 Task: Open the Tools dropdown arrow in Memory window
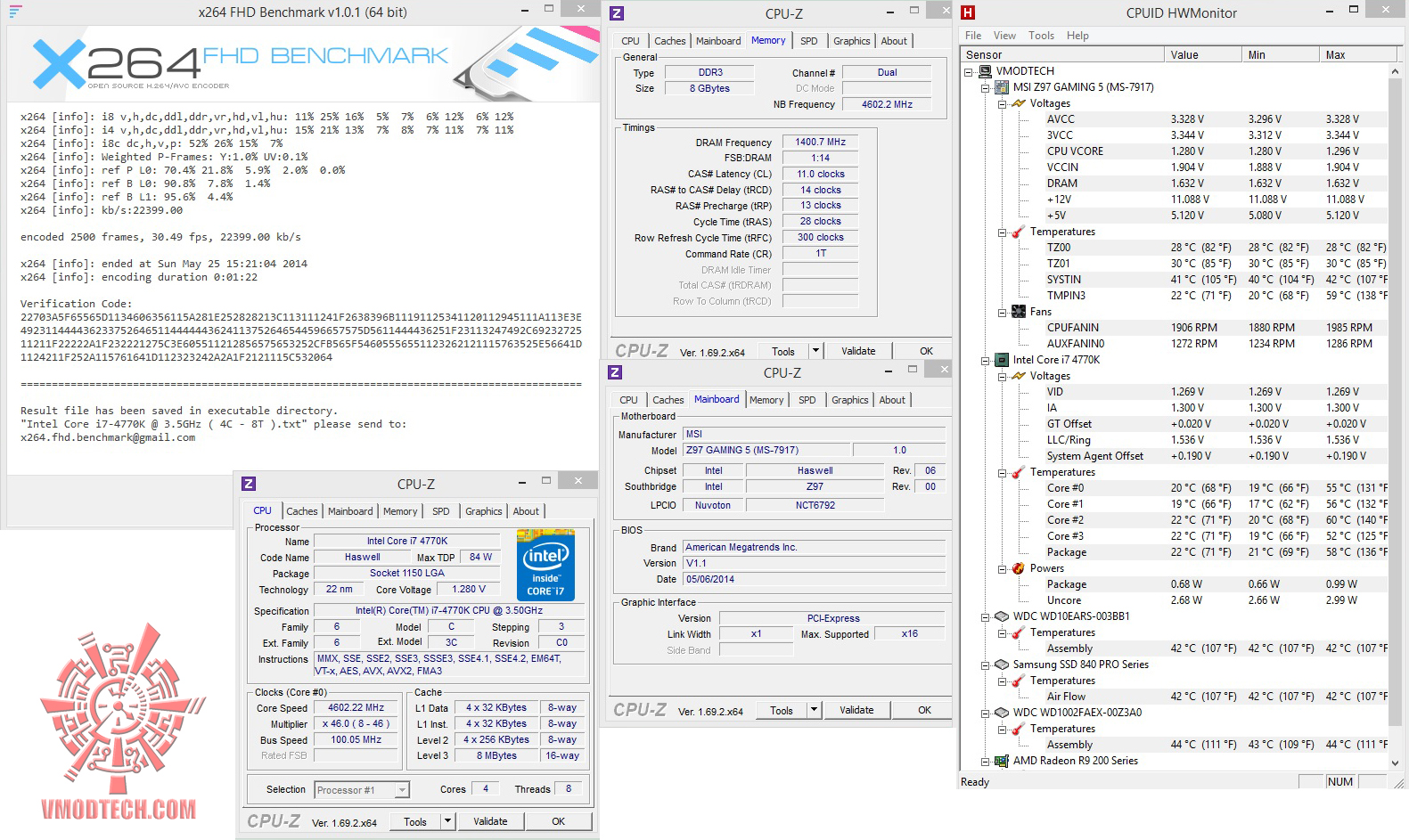click(815, 351)
